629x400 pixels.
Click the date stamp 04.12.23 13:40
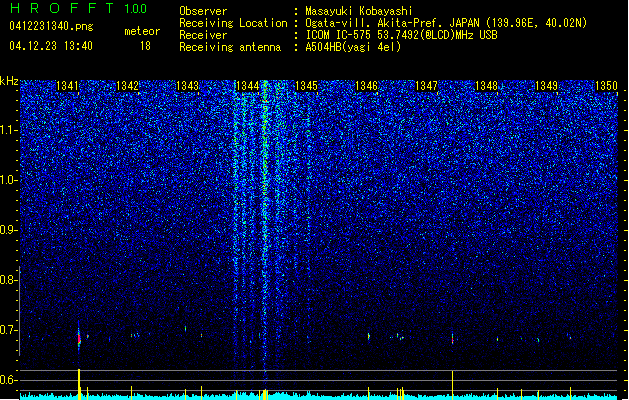point(51,46)
